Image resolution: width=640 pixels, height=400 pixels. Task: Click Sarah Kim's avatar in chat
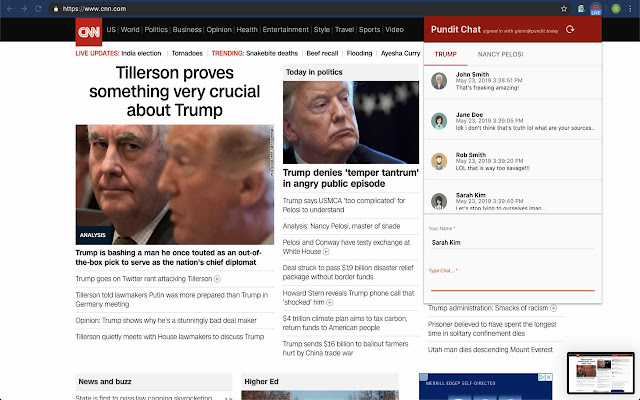pyautogui.click(x=439, y=201)
